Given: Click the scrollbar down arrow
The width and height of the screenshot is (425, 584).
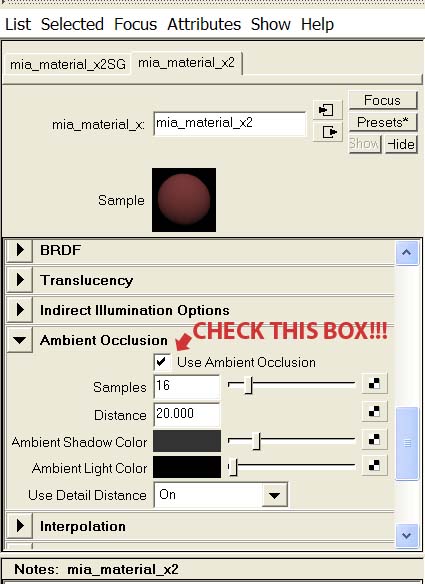Looking at the screenshot, I should (x=406, y=536).
